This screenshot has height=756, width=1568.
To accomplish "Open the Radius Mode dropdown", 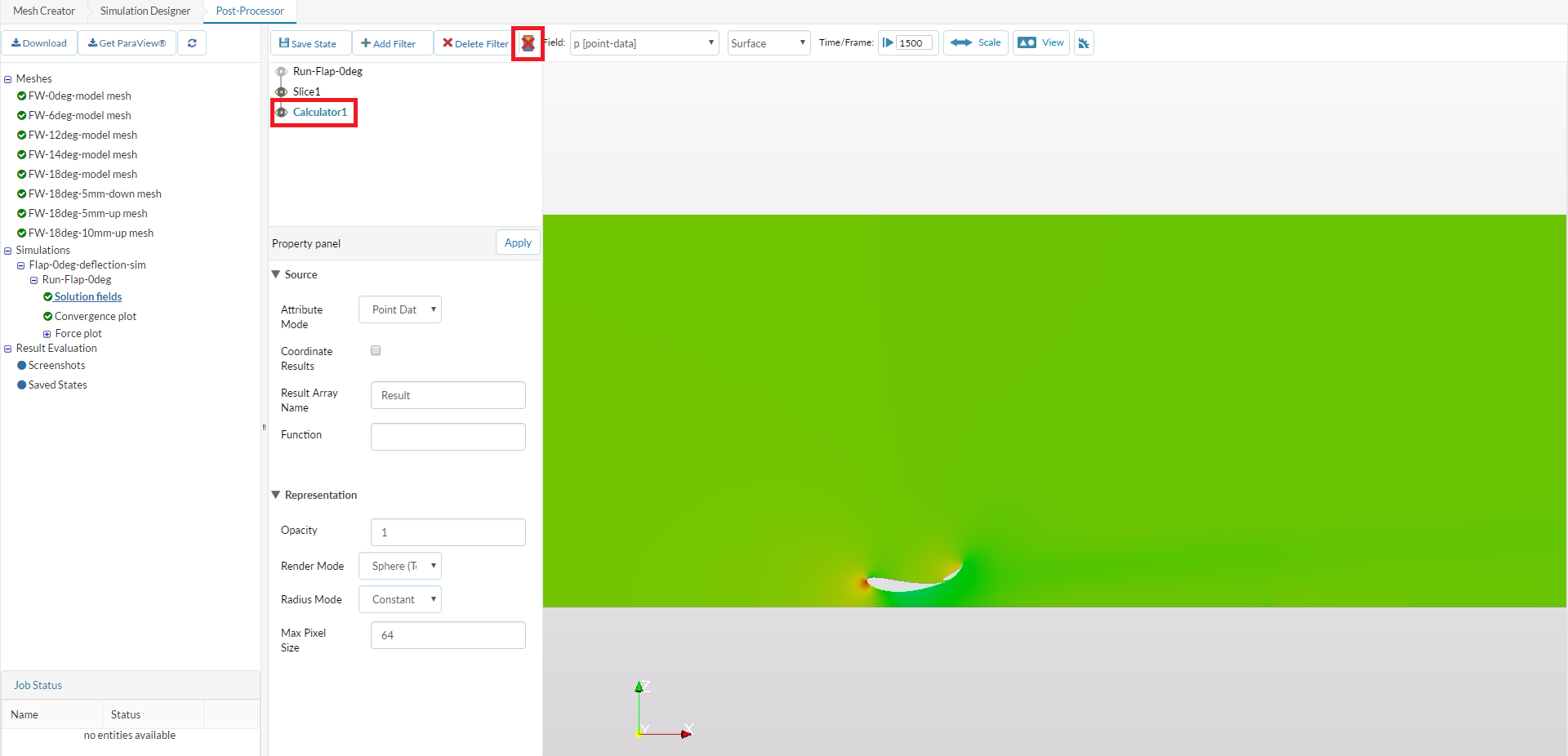I will 400,600.
